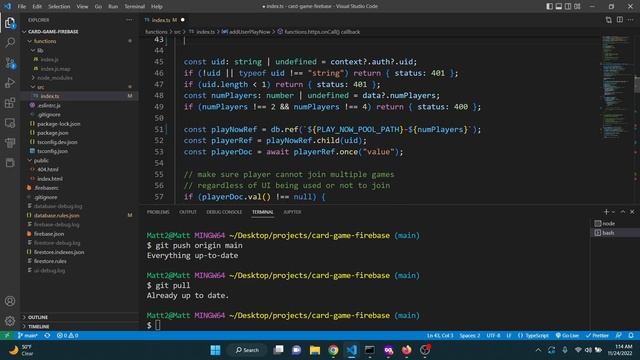This screenshot has width=640, height=360.
Task: Open the notifications bell in status bar
Action: tap(631, 336)
